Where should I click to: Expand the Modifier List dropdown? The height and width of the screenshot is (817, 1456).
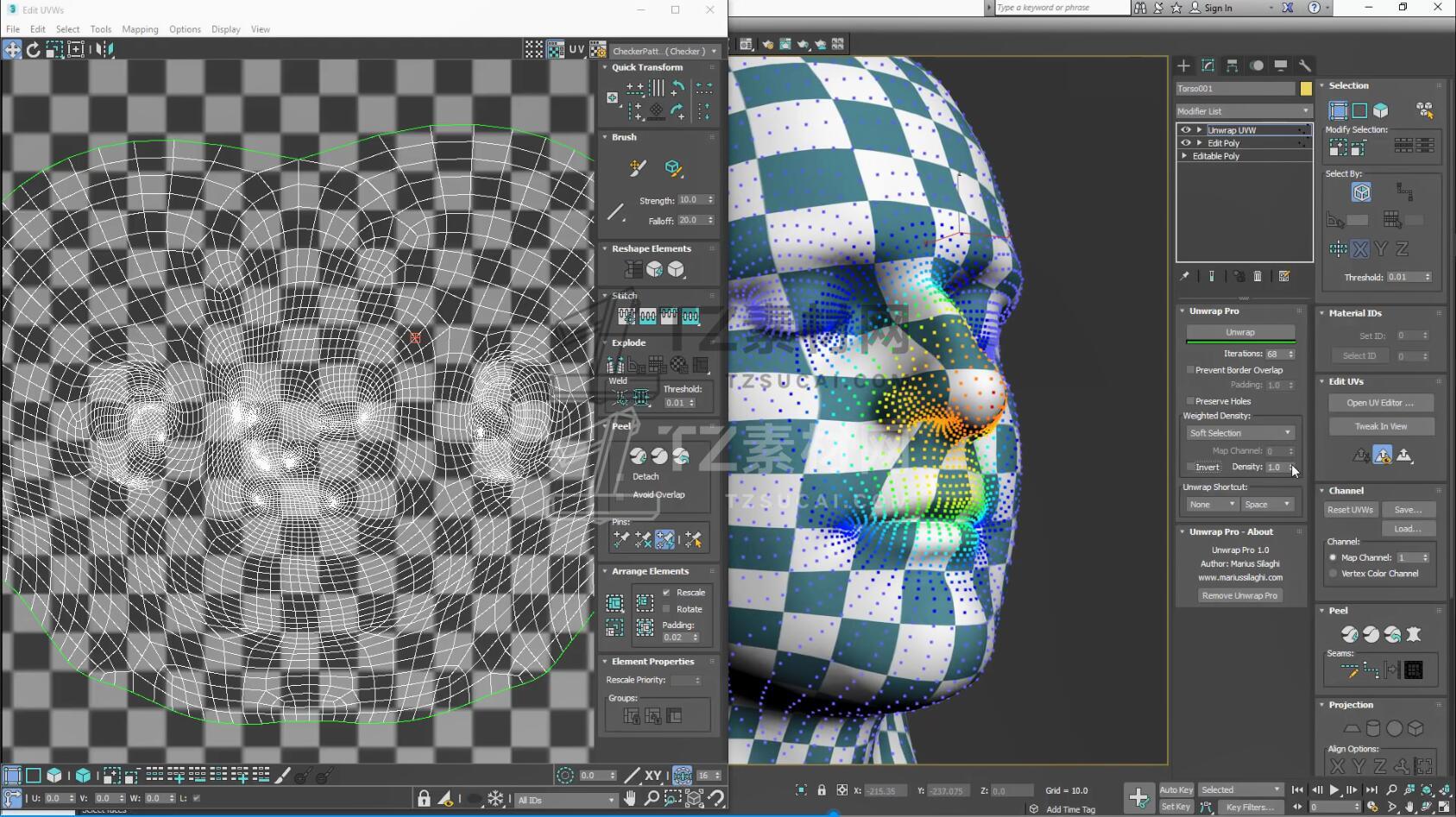tap(1243, 111)
